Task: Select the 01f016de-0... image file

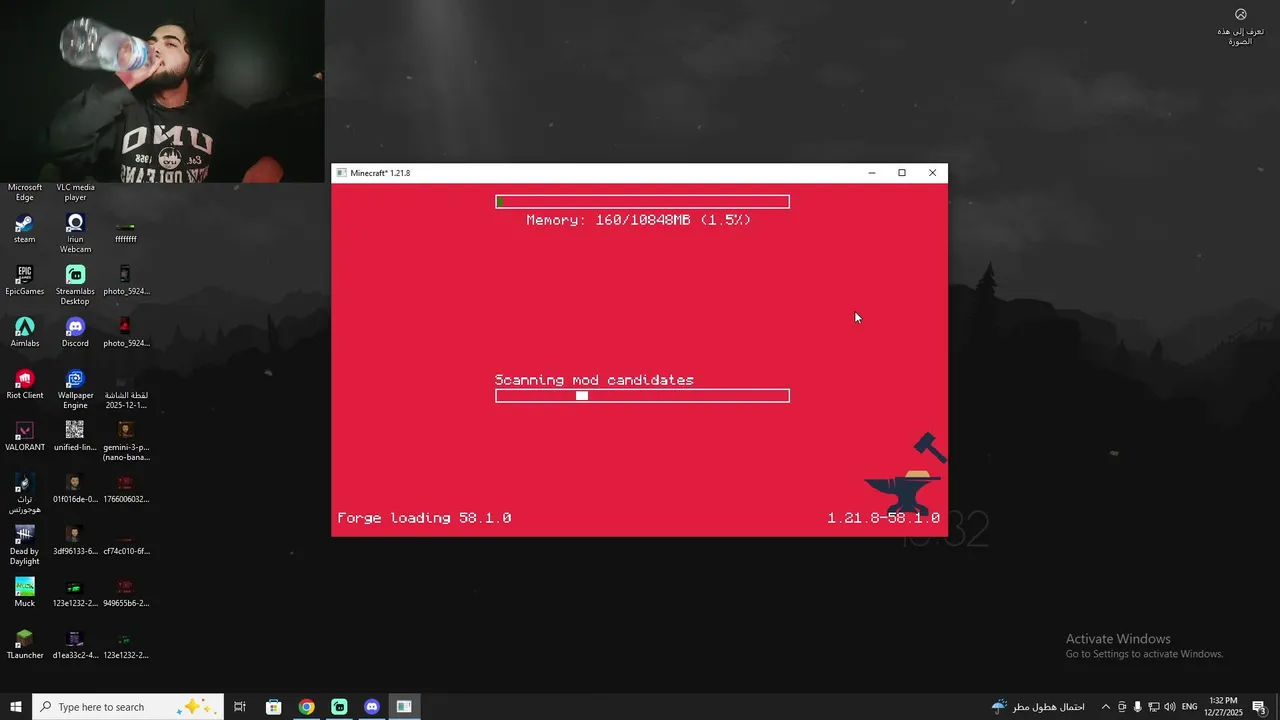Action: (75, 489)
